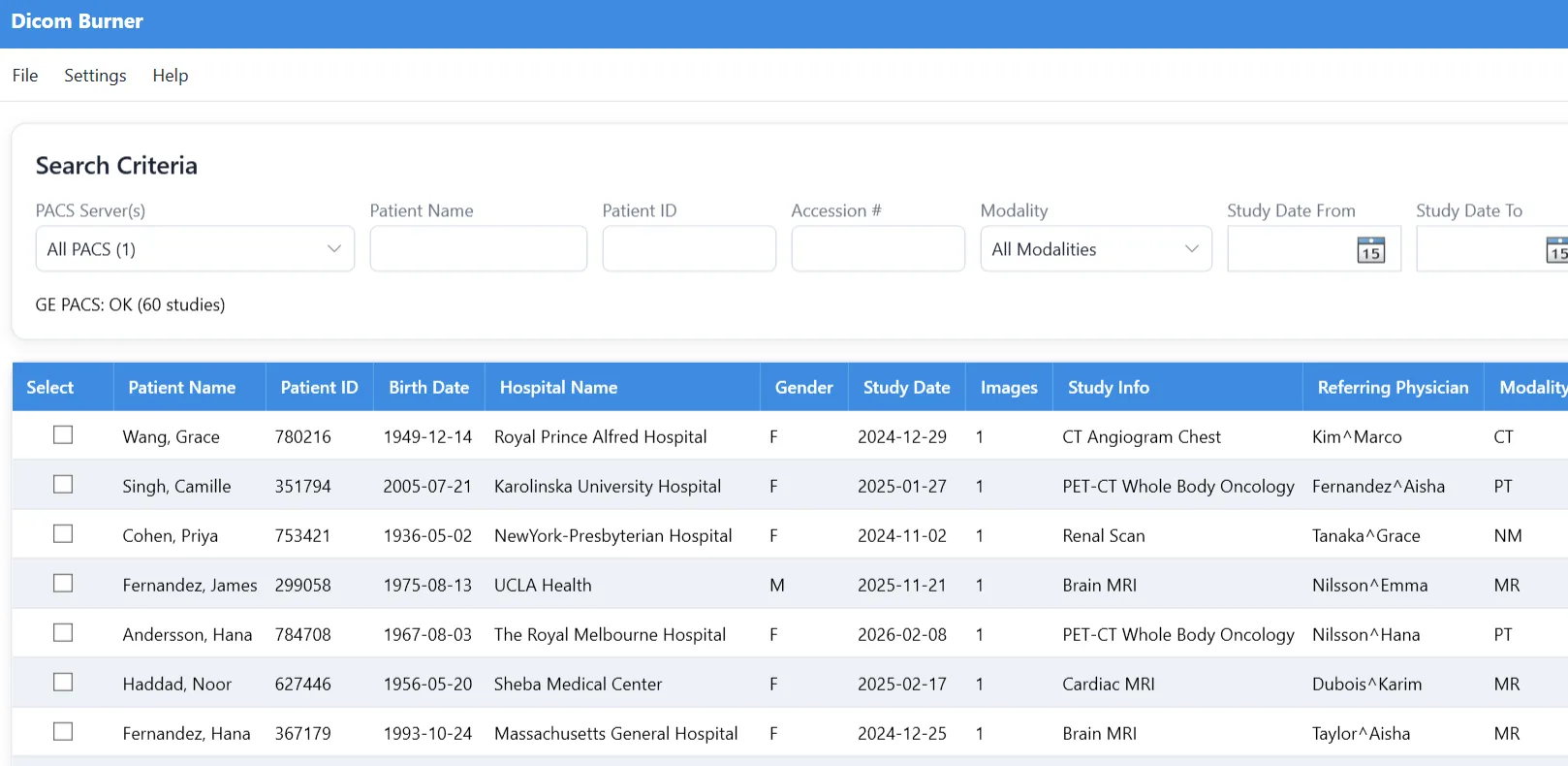
Task: Click the 'Karolinska University Hospital' cell
Action: click(x=608, y=487)
